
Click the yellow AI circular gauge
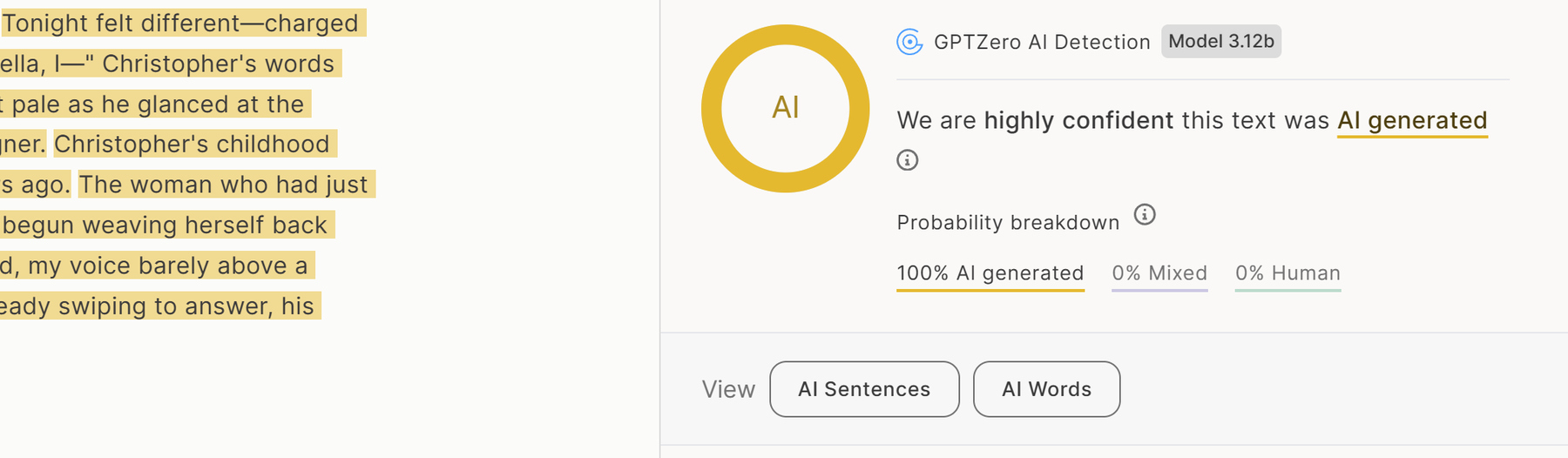785,108
